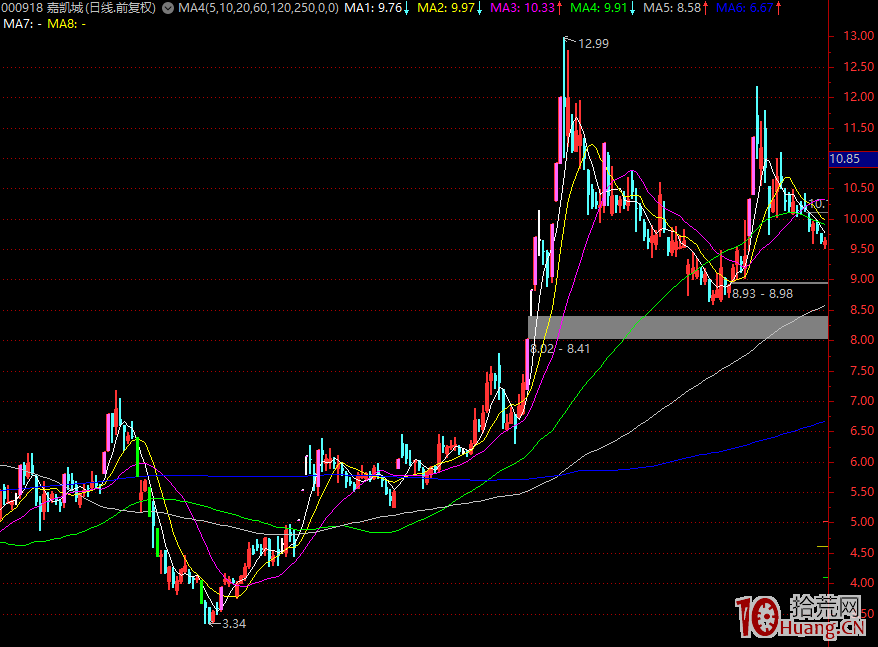
Task: Select the 12.99 high price label
Action: (x=593, y=44)
